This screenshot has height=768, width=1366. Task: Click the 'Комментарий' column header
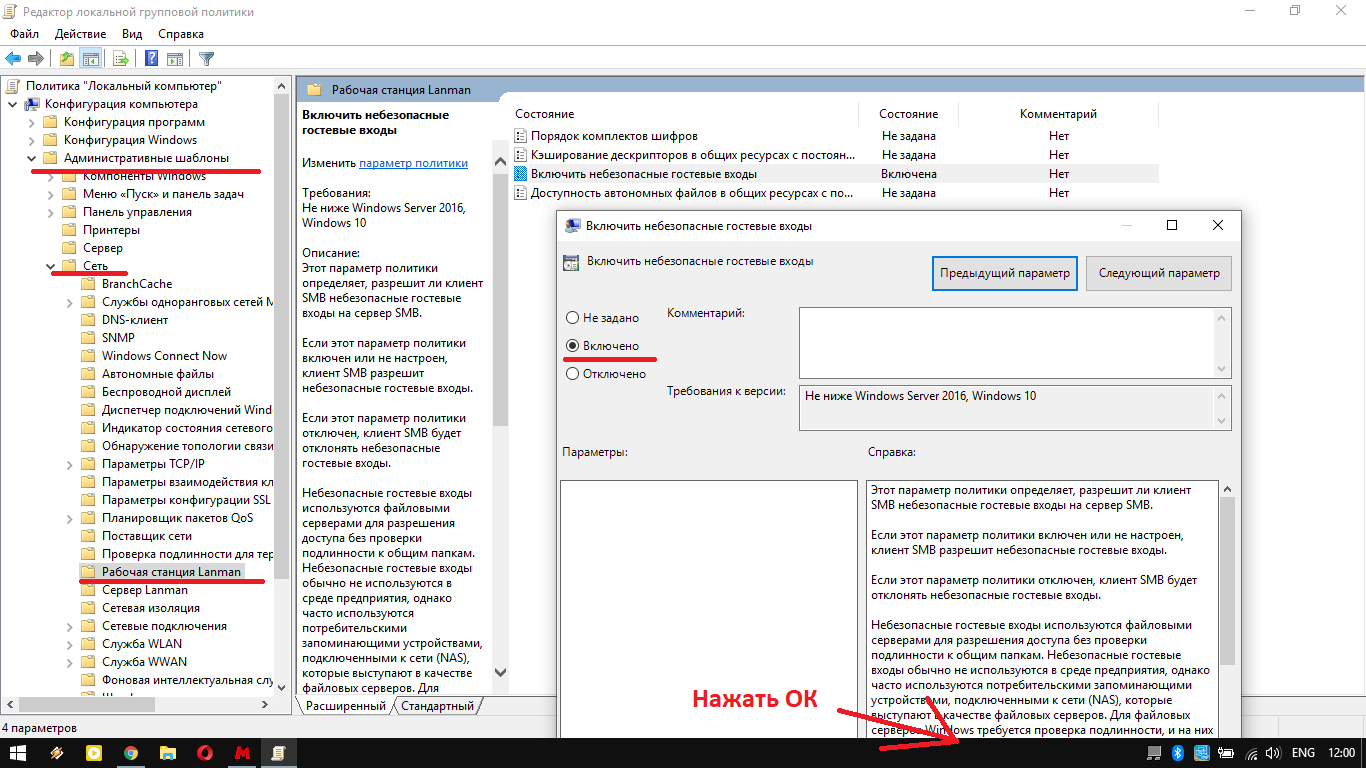pyautogui.click(x=1059, y=114)
